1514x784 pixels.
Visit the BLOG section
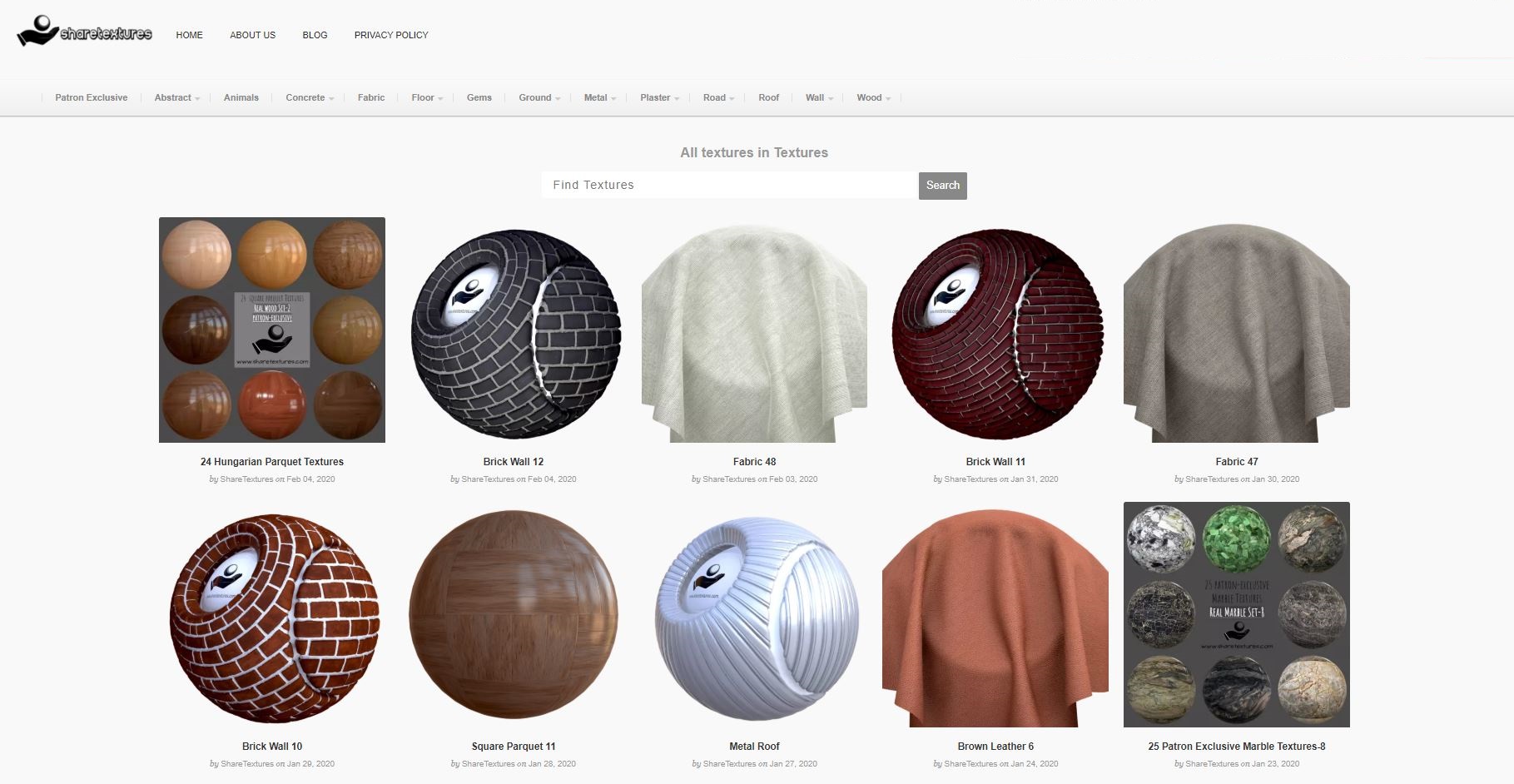(x=315, y=35)
